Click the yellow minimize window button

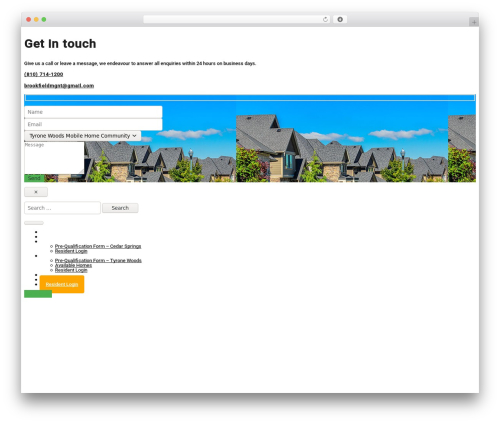(36, 19)
